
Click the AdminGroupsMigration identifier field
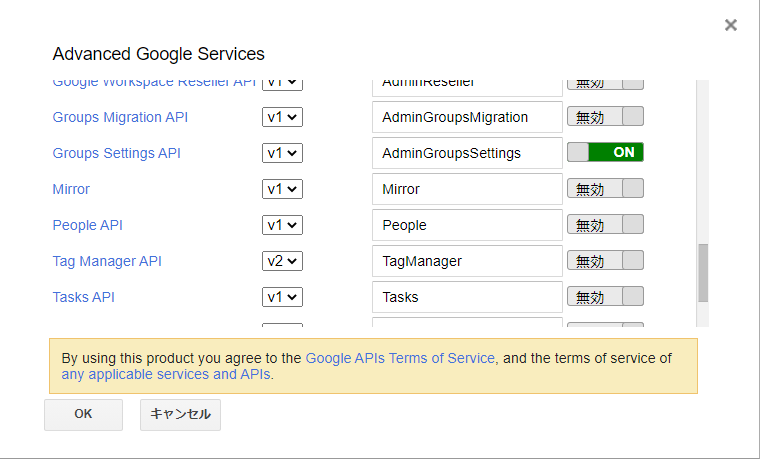(467, 117)
